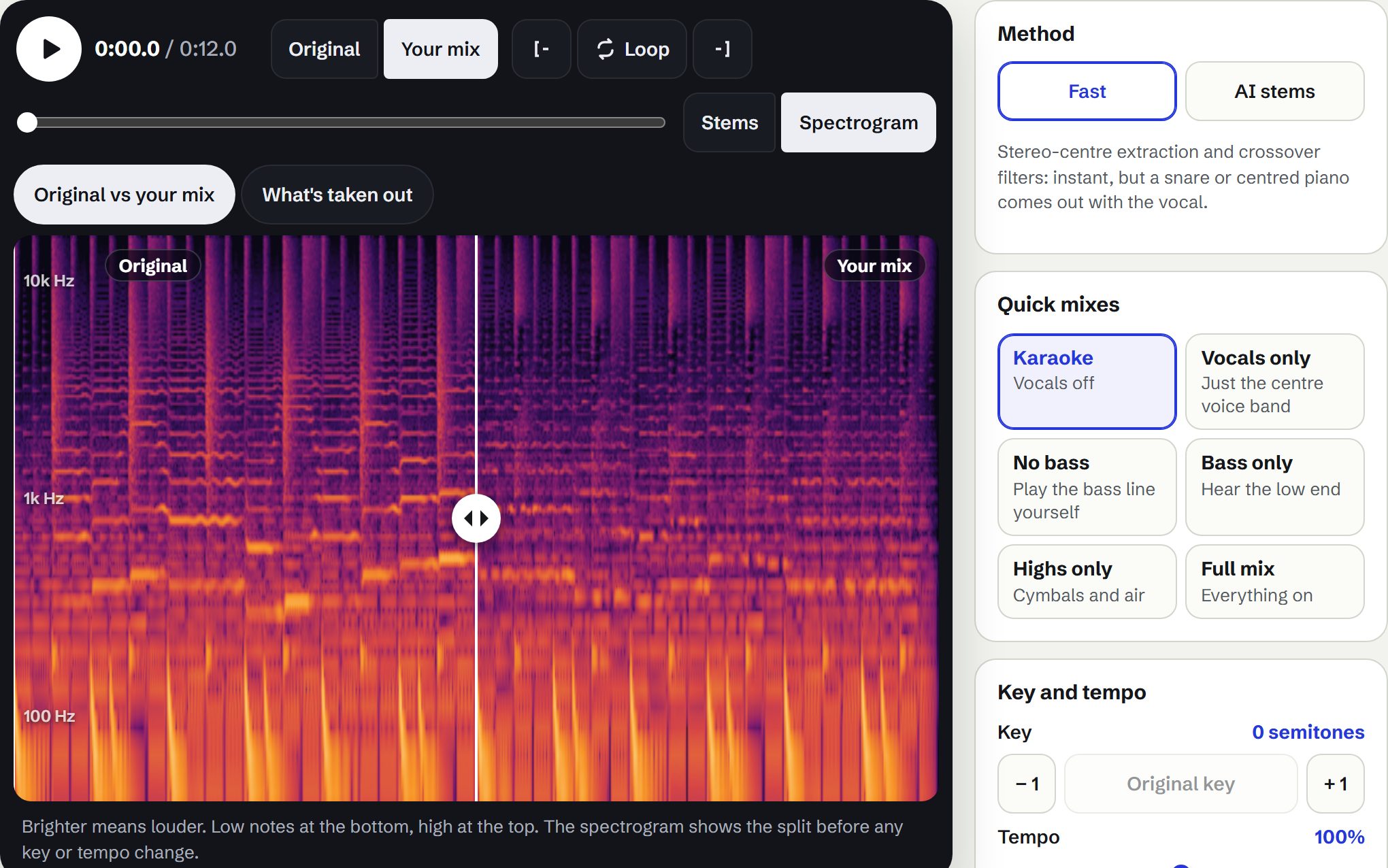Screen dimensions: 1388x868
Task: Click the Tempo label
Action: (x=1028, y=837)
